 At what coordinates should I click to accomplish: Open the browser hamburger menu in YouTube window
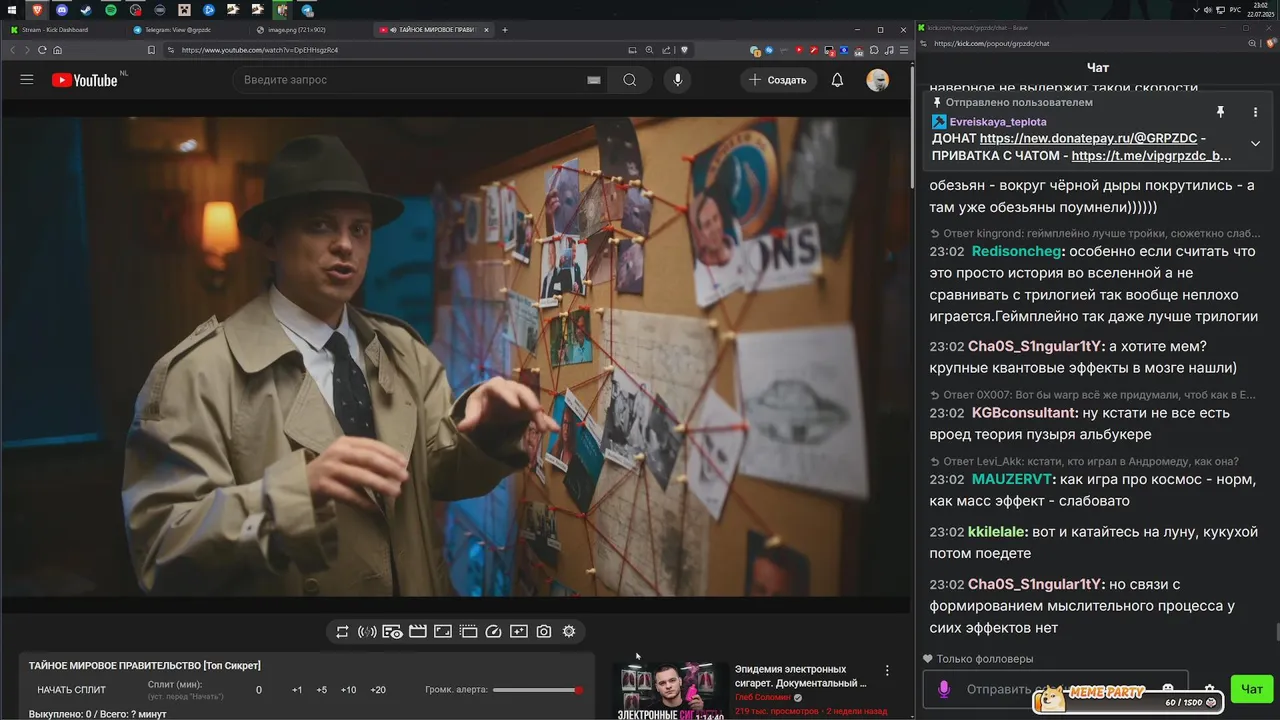click(x=903, y=50)
